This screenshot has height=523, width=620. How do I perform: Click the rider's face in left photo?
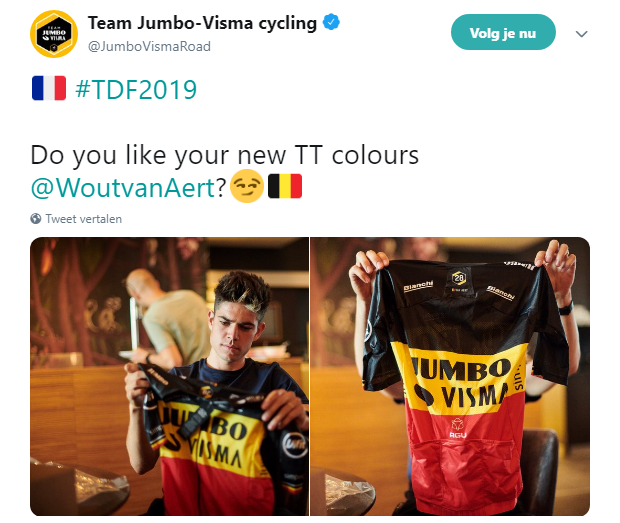(x=236, y=330)
